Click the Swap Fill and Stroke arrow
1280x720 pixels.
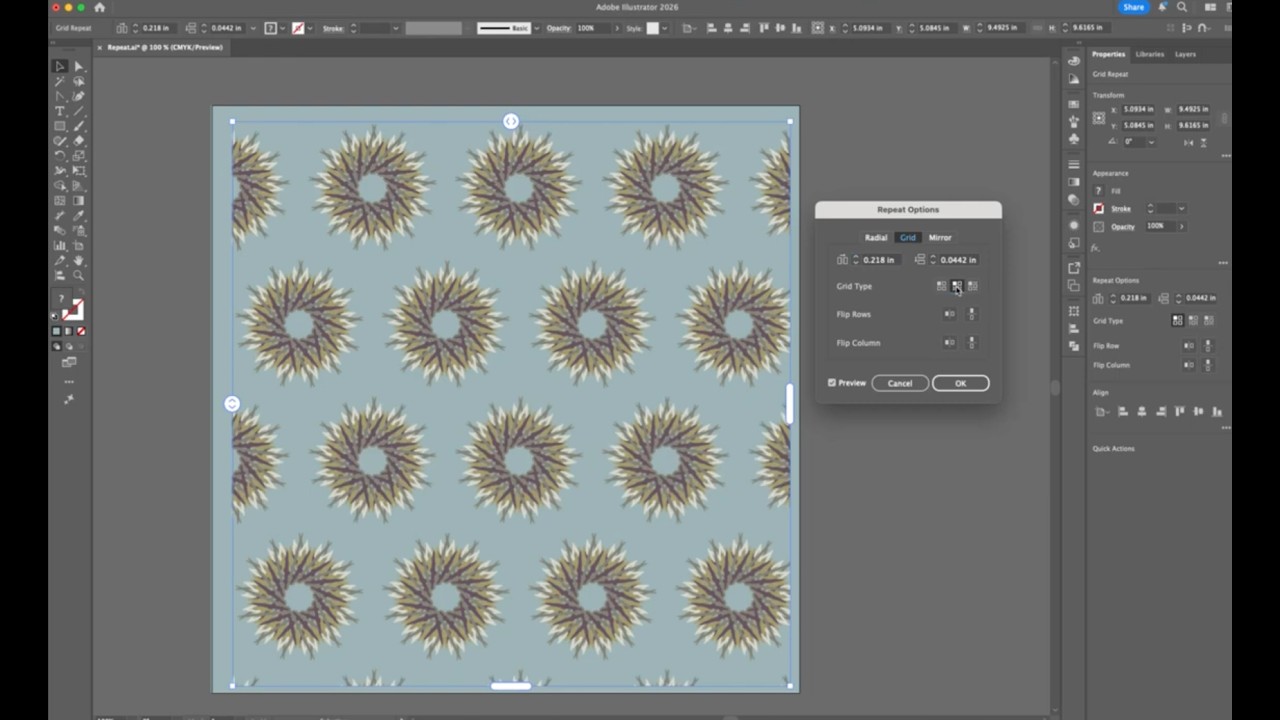pyautogui.click(x=82, y=290)
